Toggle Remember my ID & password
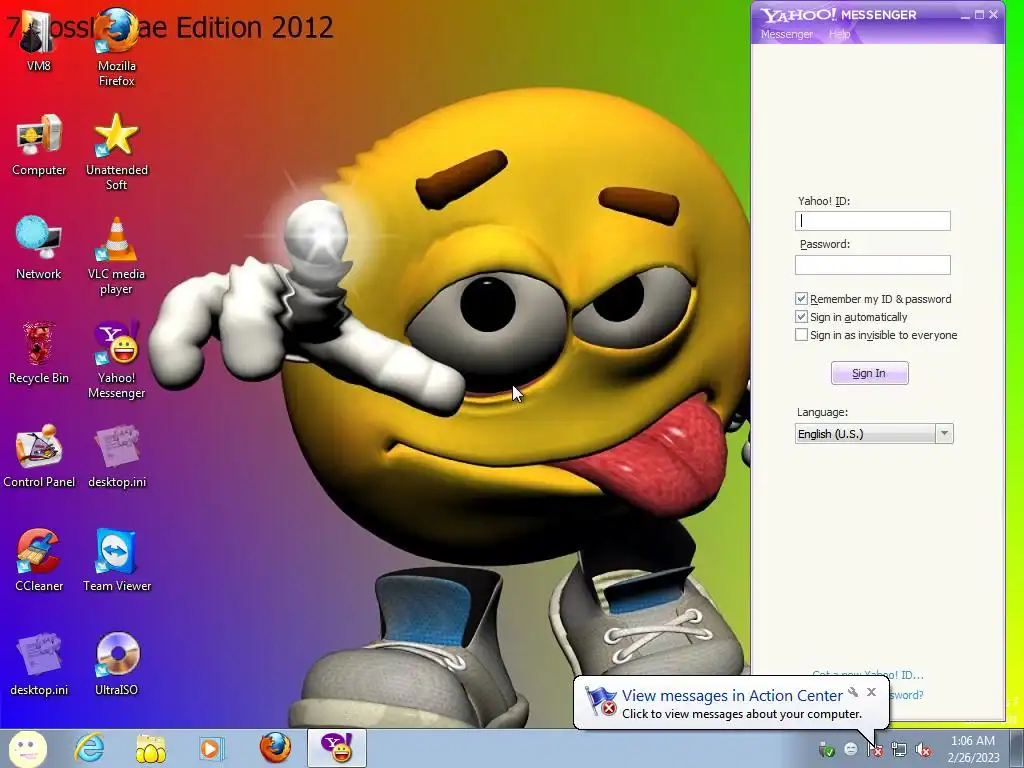 (x=801, y=299)
